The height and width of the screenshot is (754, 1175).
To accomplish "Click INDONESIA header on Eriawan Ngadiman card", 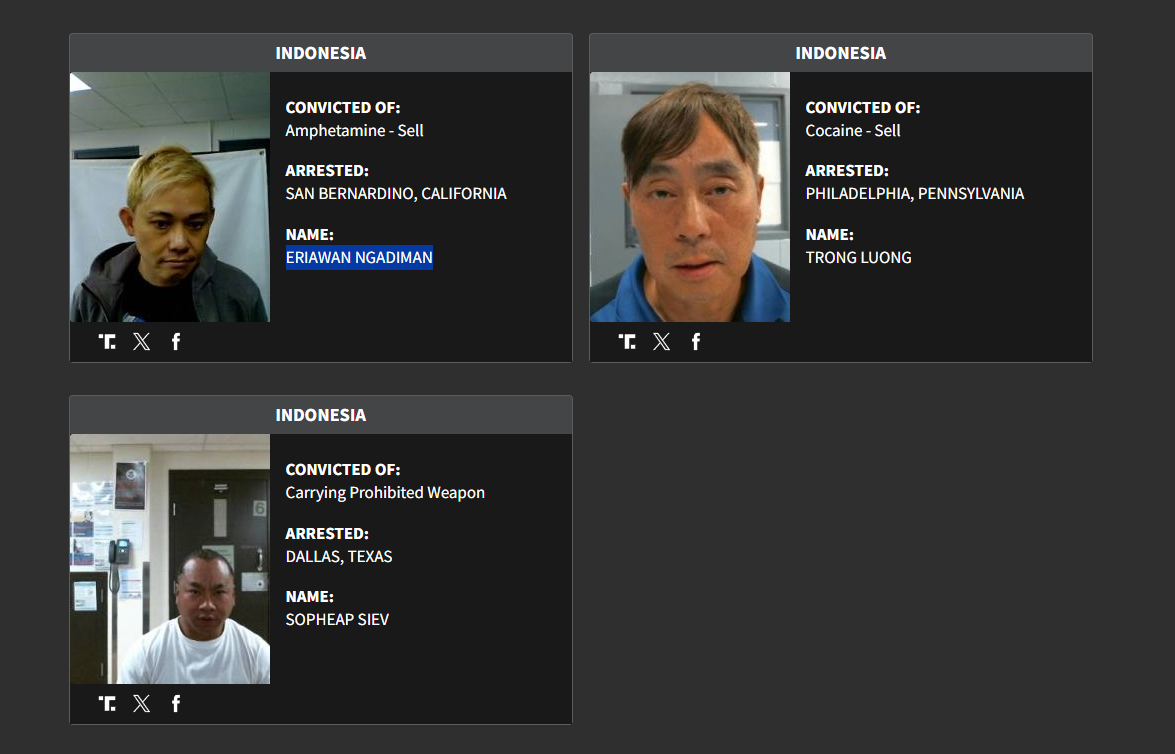I will click(321, 53).
